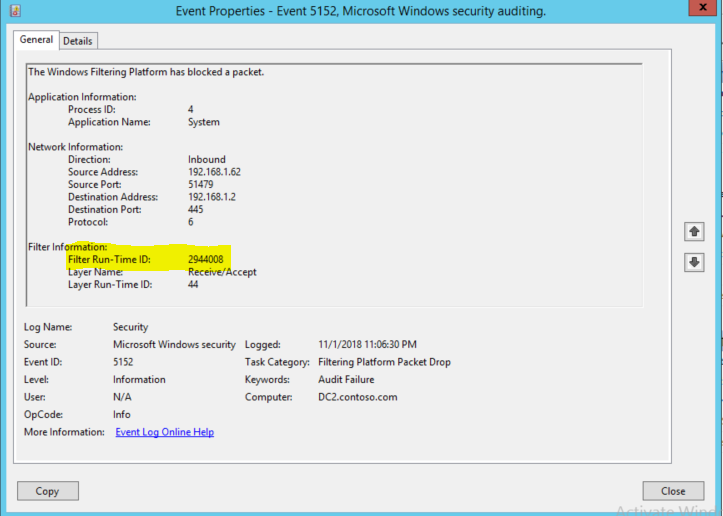Viewport: 723px width, 516px height.
Task: Click the up arrow for previous event
Action: (693, 232)
